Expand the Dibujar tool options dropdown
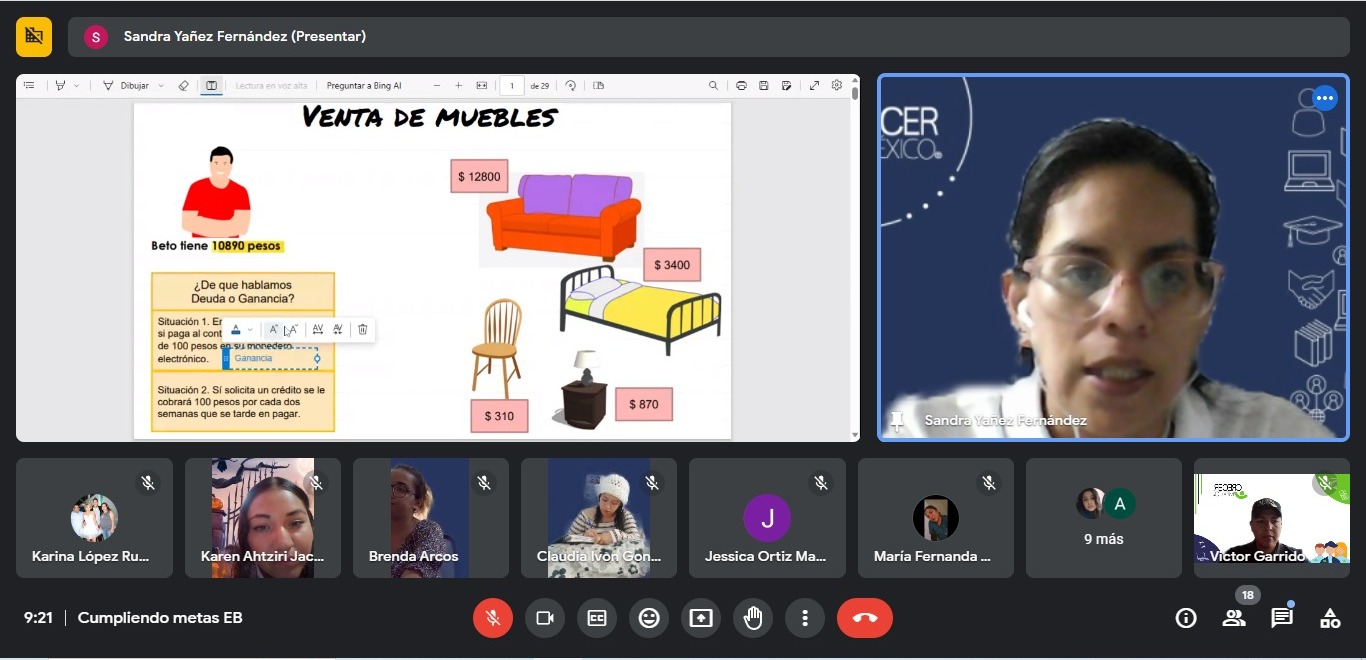The image size is (1366, 660). pos(159,85)
